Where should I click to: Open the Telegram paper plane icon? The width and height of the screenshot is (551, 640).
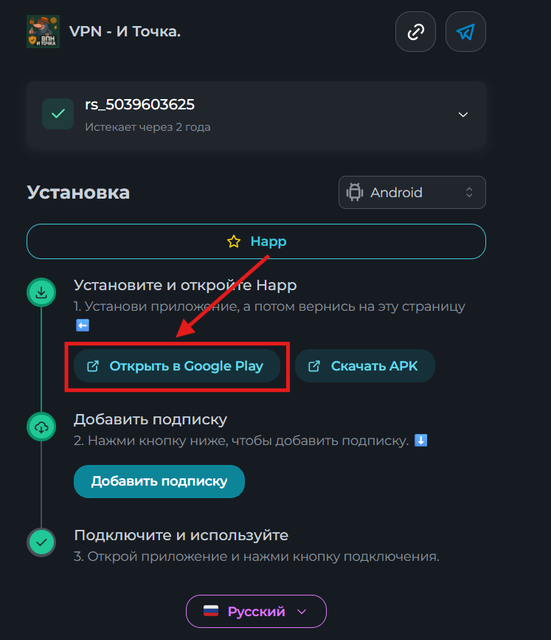(x=465, y=32)
